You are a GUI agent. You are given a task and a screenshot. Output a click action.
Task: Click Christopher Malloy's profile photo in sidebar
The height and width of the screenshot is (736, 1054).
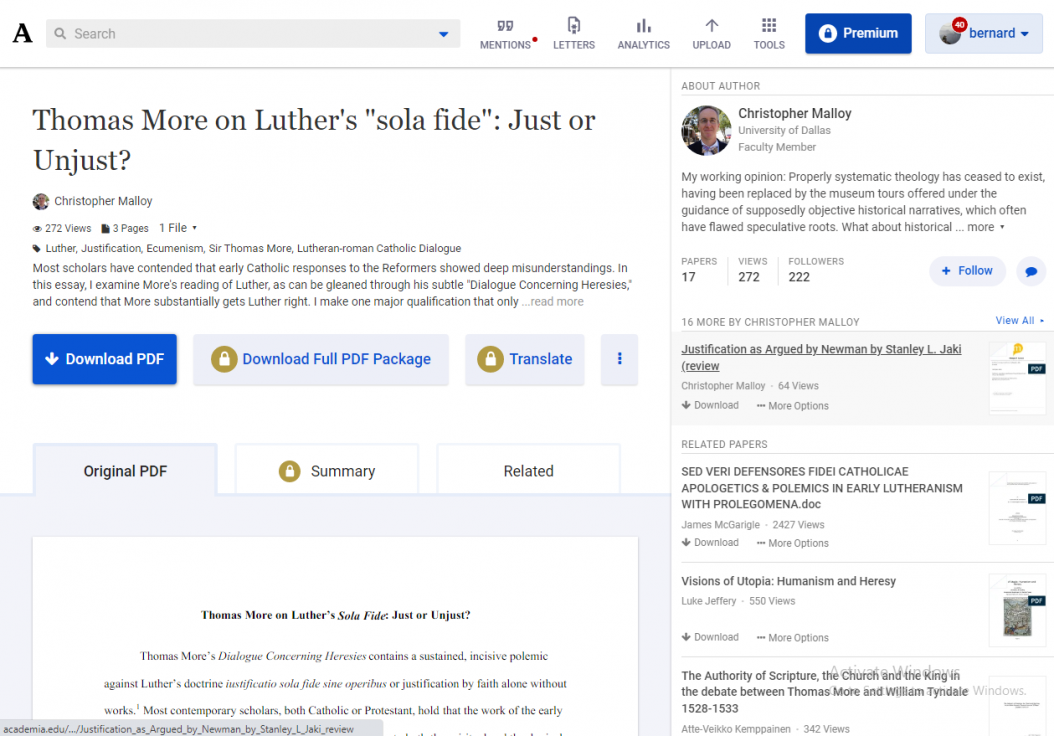pos(706,130)
